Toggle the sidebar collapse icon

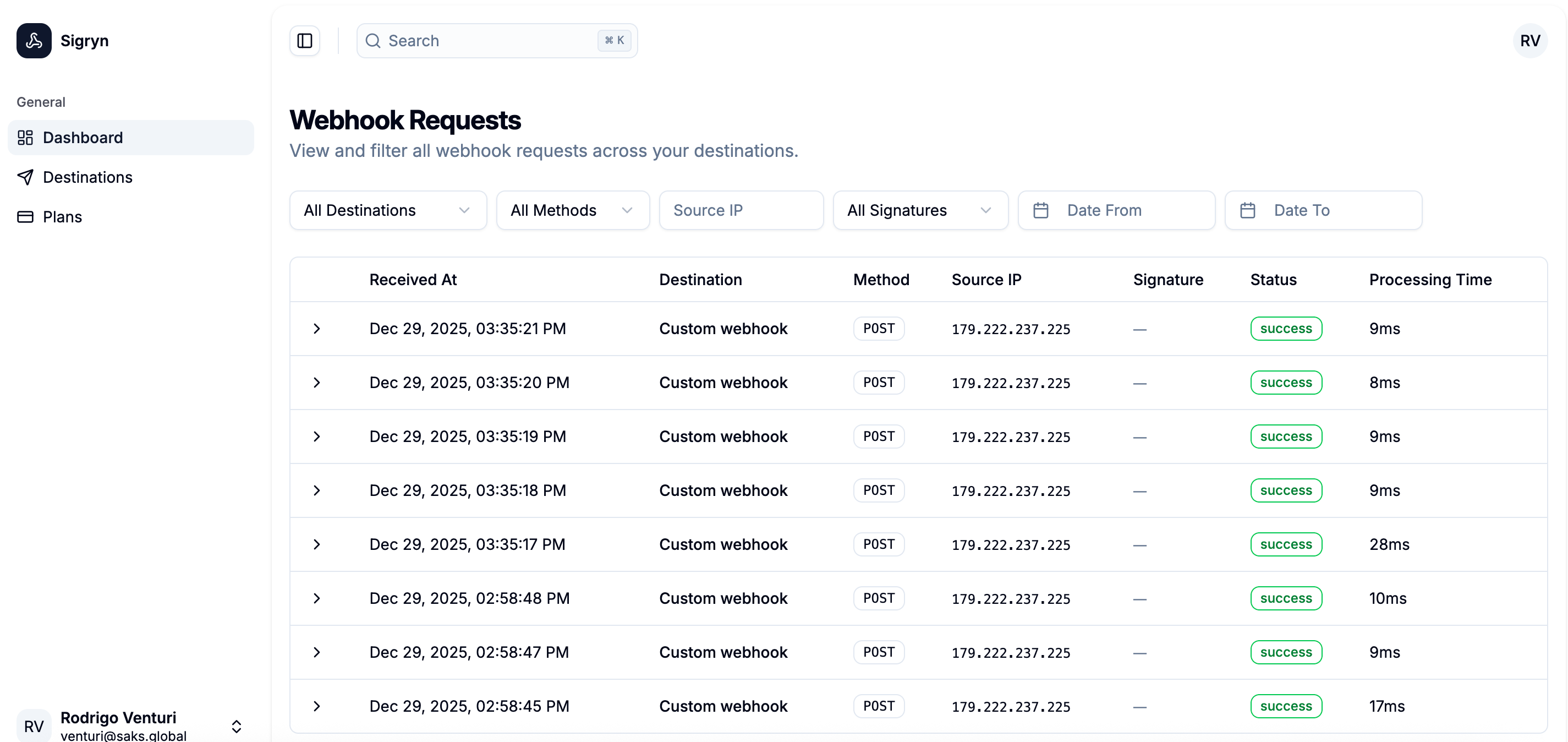coord(304,40)
